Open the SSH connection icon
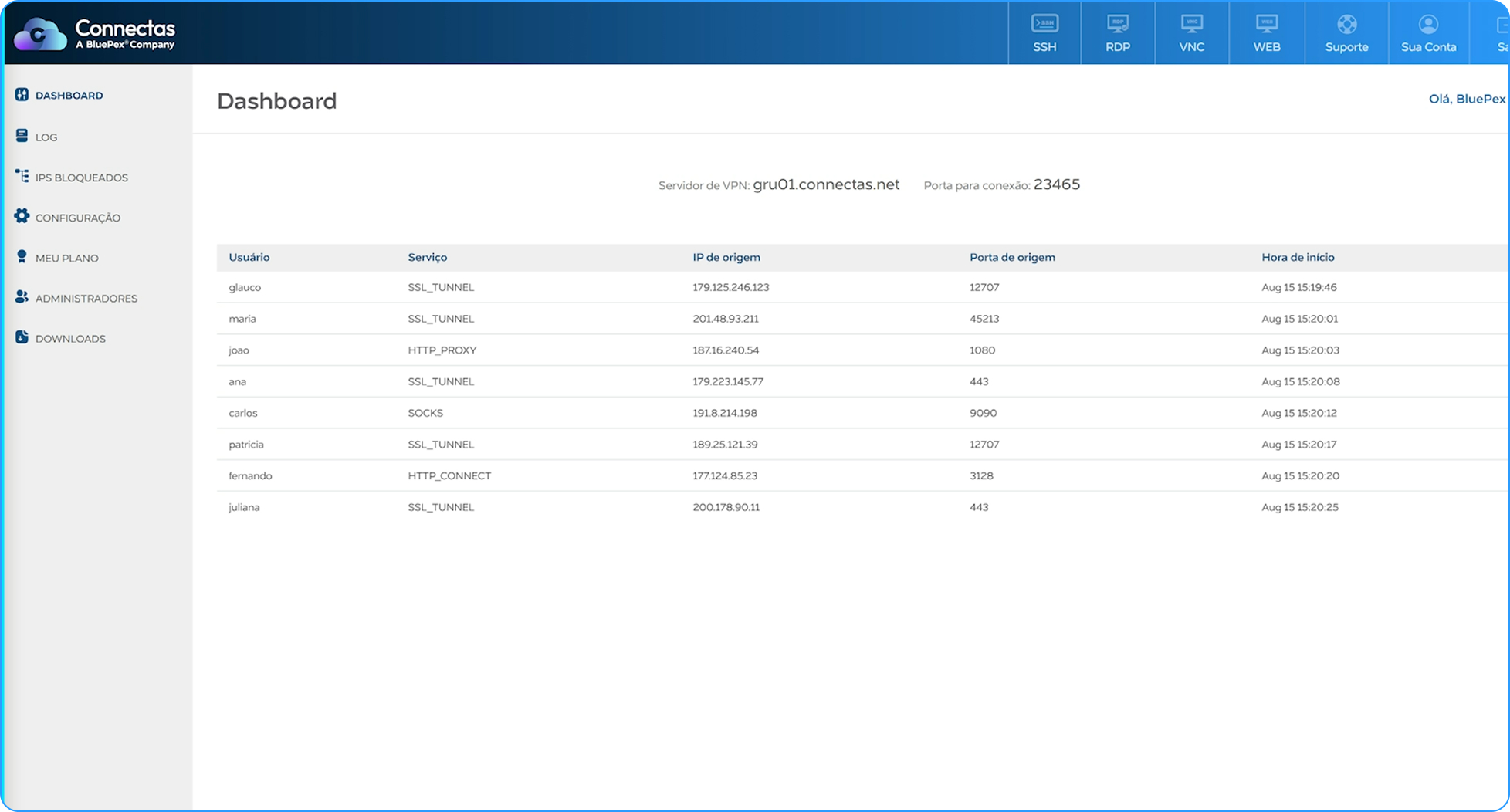 [1044, 24]
